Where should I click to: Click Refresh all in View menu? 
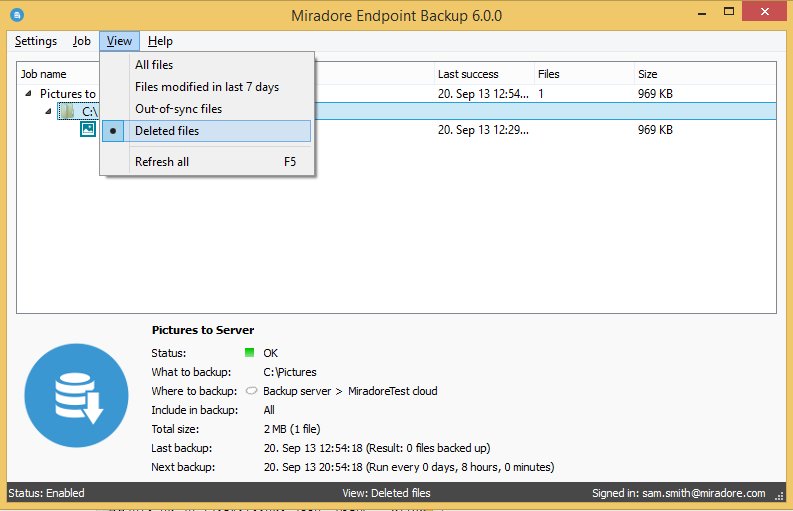coord(206,162)
